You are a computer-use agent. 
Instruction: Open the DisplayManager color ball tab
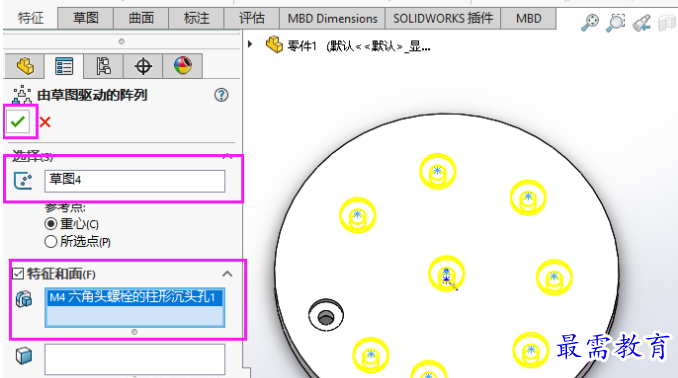(x=182, y=66)
